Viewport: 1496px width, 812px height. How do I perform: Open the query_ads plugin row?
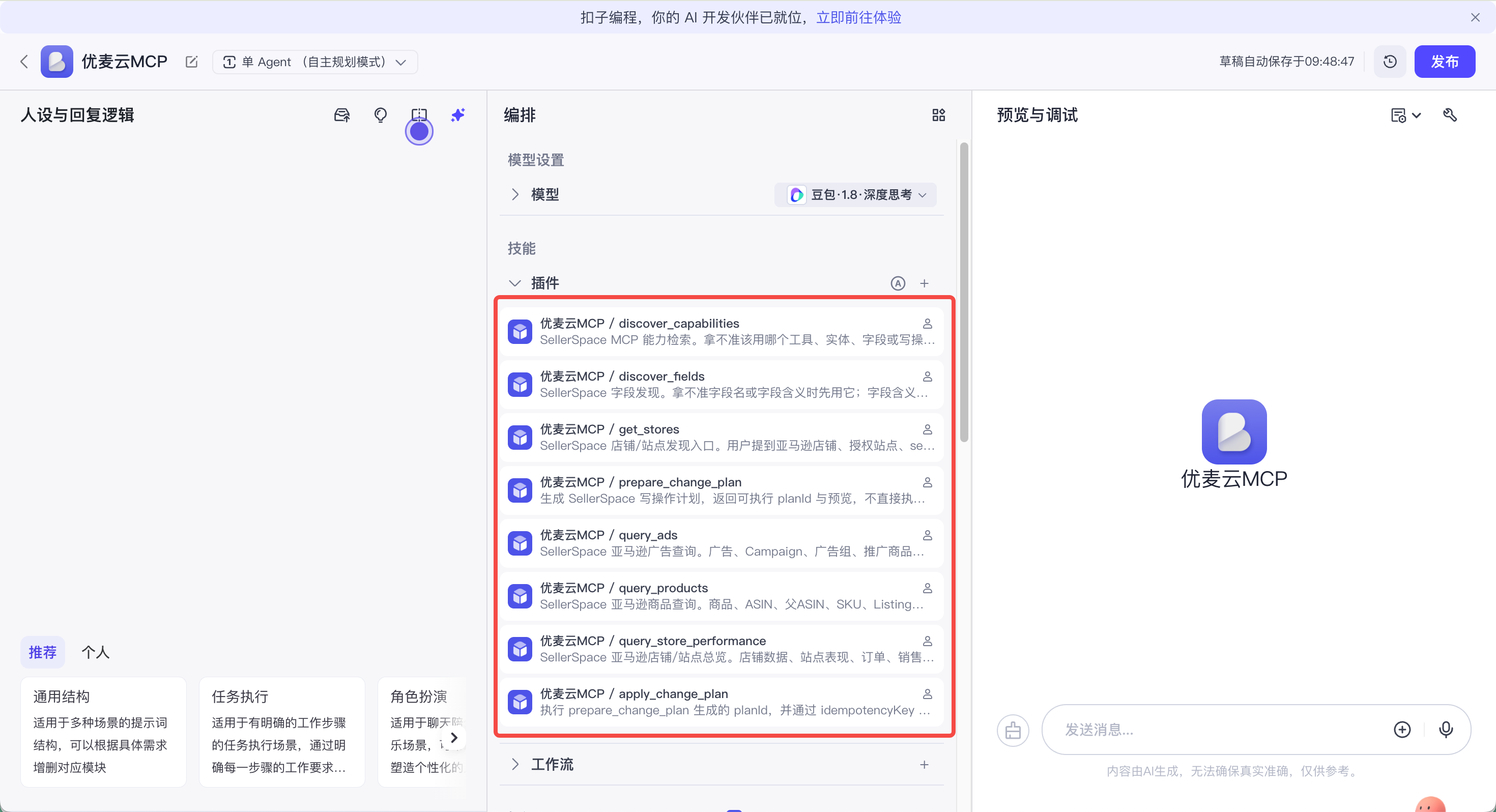[722, 543]
